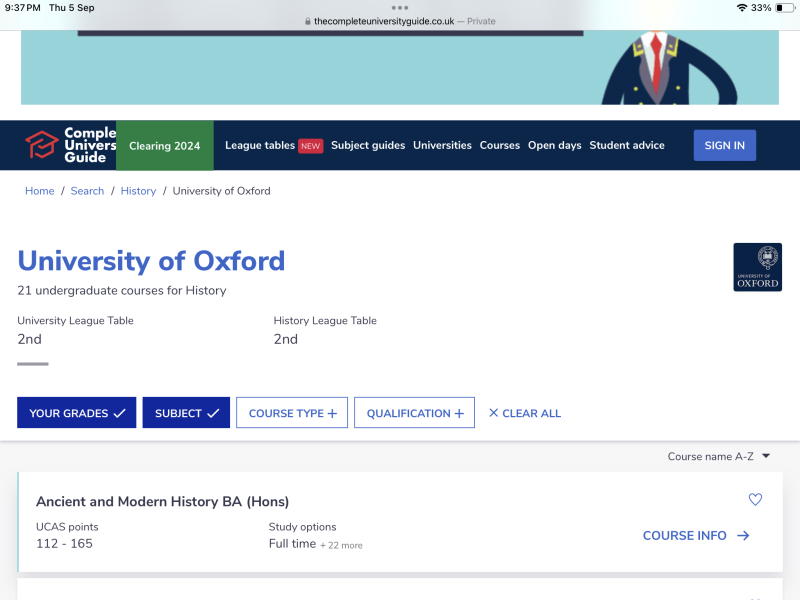This screenshot has height=600, width=800.
Task: Follow the History breadcrumb link
Action: click(x=138, y=190)
